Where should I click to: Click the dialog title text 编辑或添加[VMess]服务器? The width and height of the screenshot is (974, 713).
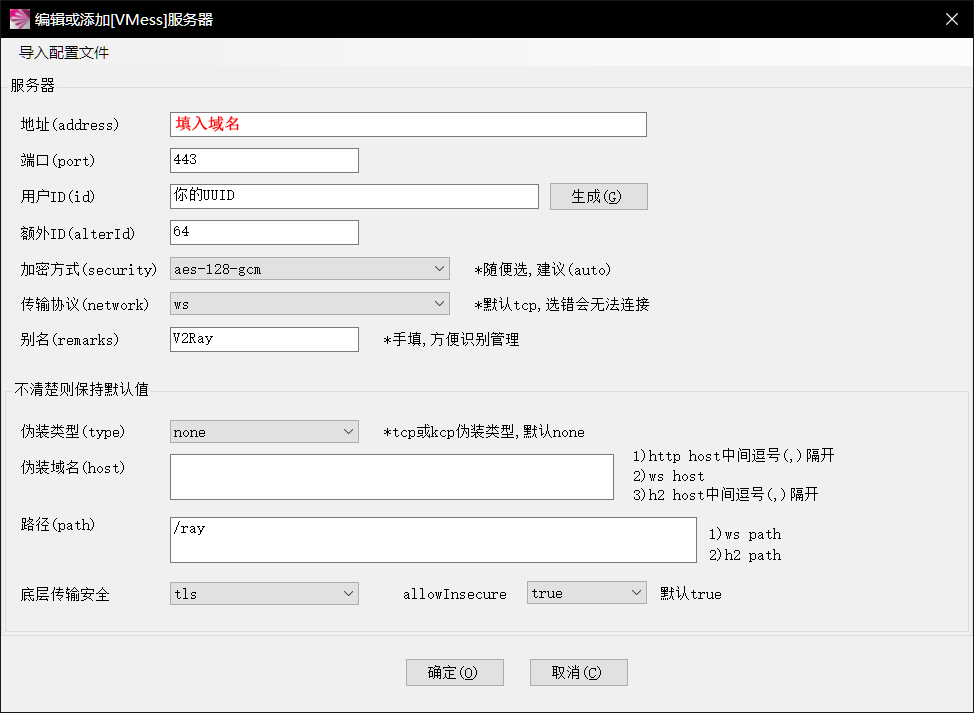(x=124, y=19)
